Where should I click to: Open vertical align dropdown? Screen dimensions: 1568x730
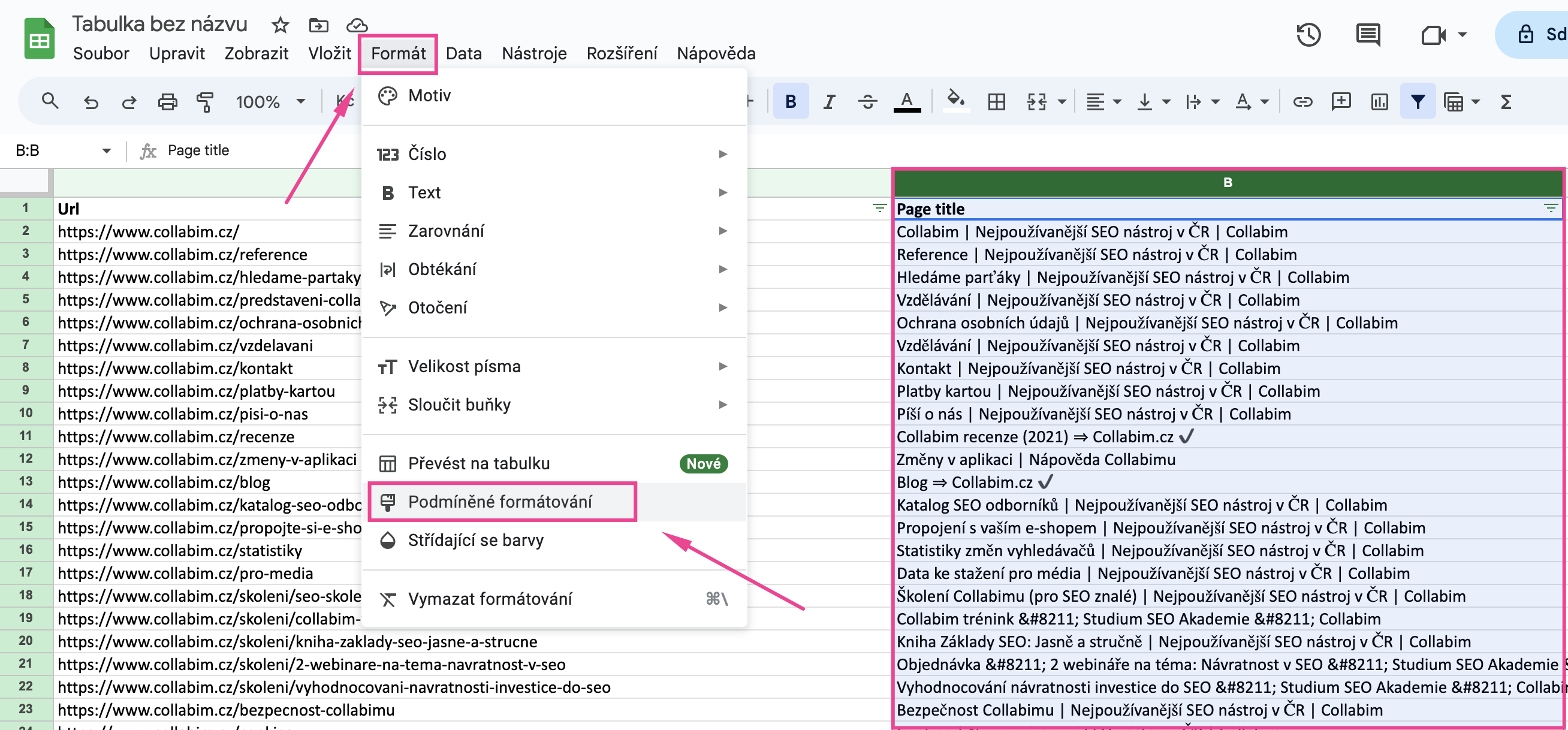(1153, 102)
